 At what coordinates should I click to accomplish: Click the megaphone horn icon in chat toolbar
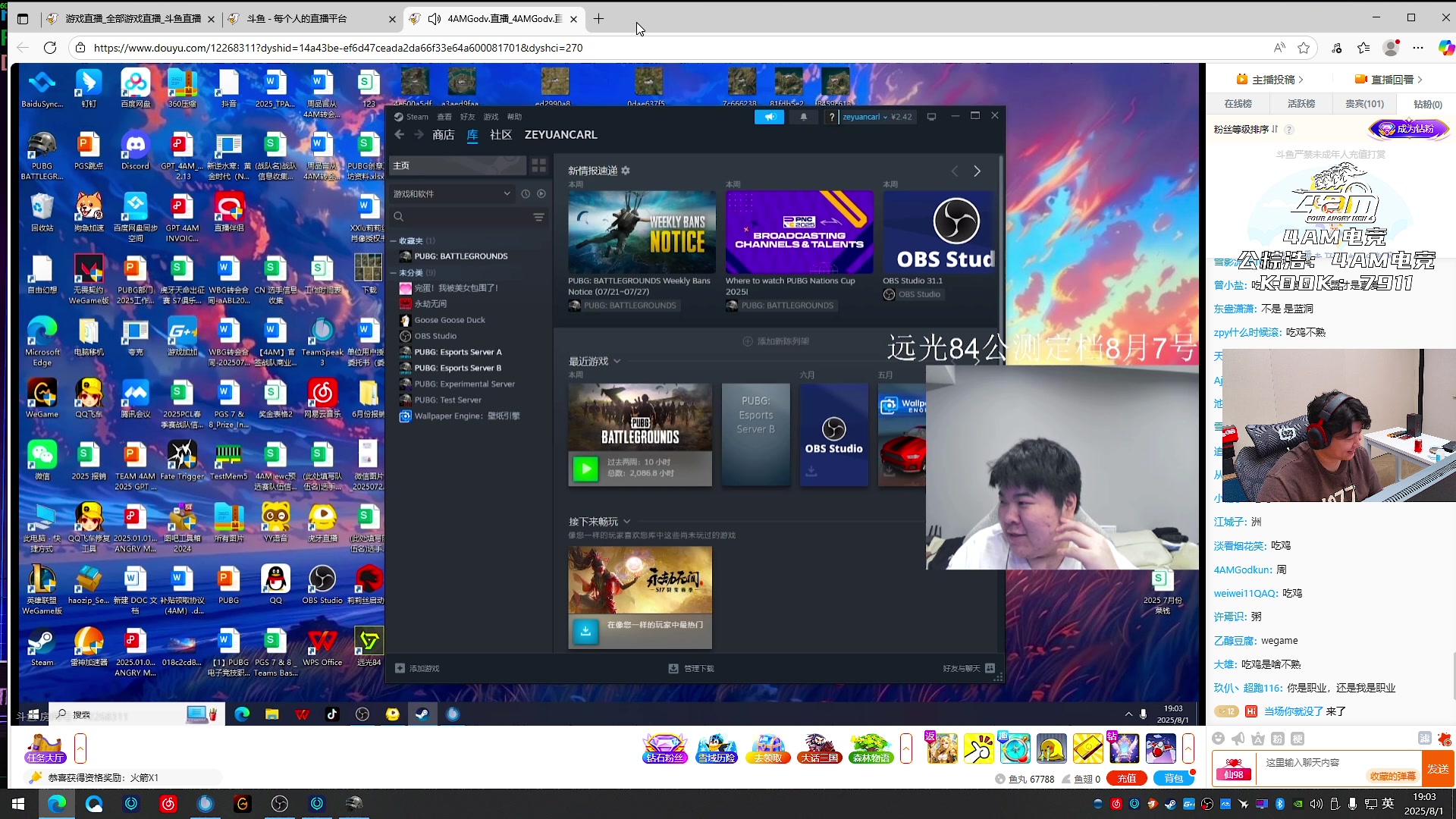[x=1238, y=739]
